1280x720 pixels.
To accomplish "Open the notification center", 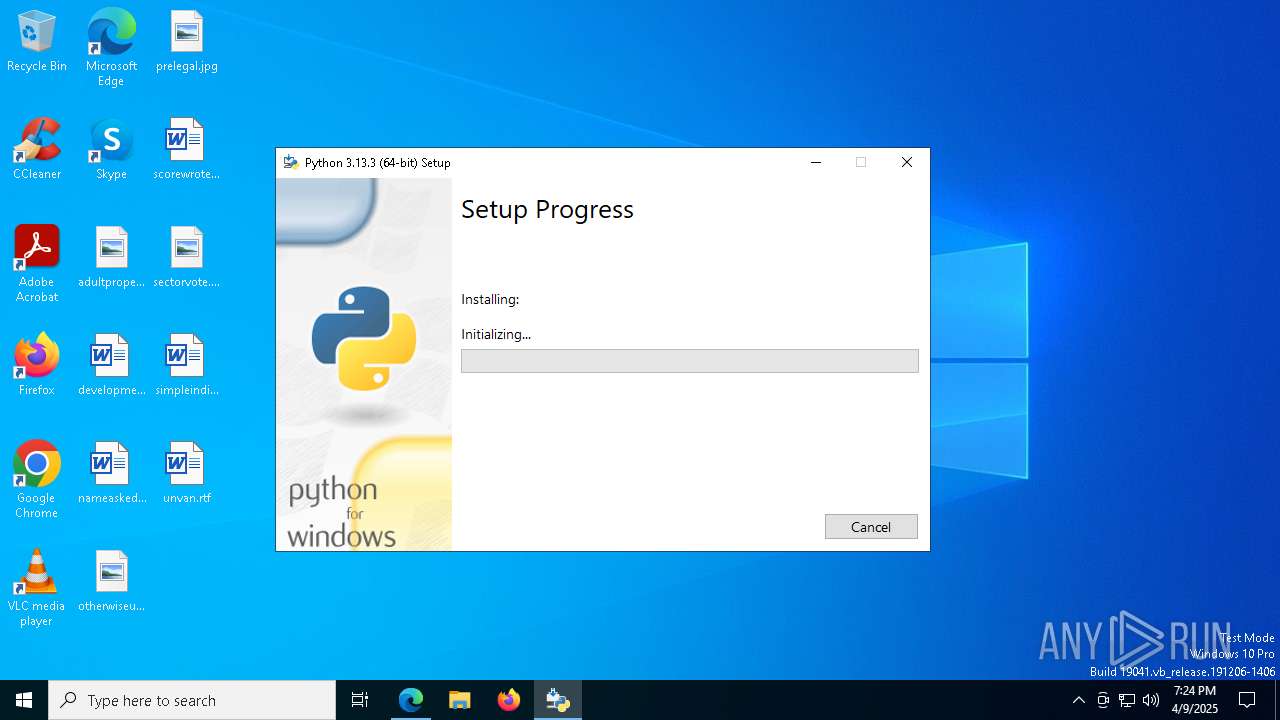I will click(x=1247, y=700).
